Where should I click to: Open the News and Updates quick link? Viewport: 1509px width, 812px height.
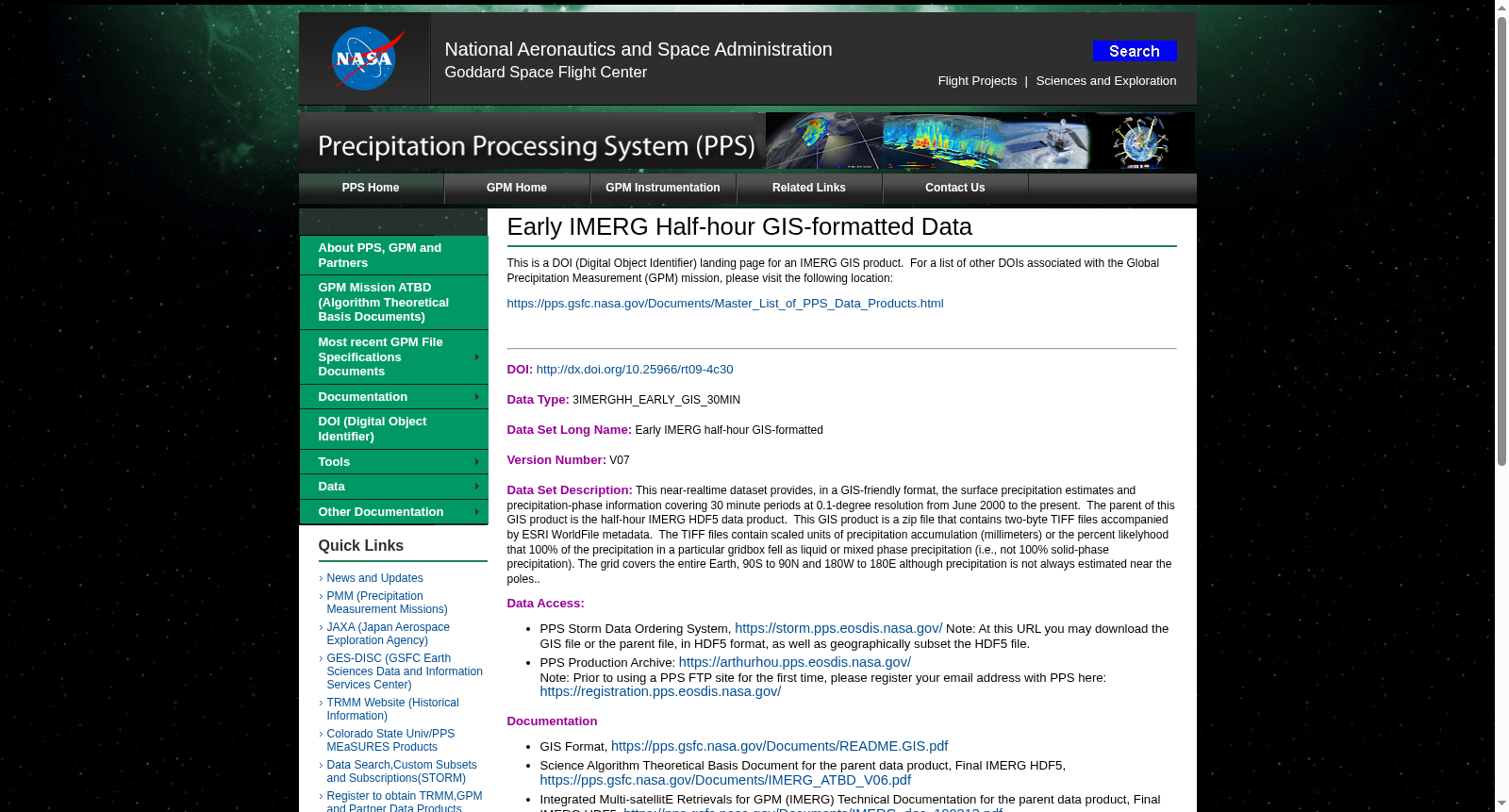(374, 578)
